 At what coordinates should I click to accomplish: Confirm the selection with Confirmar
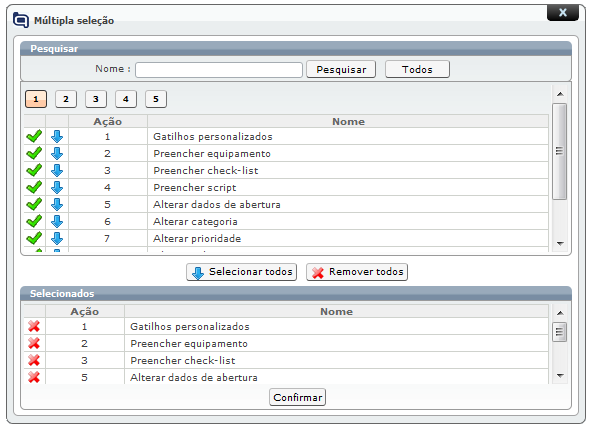coord(297,397)
